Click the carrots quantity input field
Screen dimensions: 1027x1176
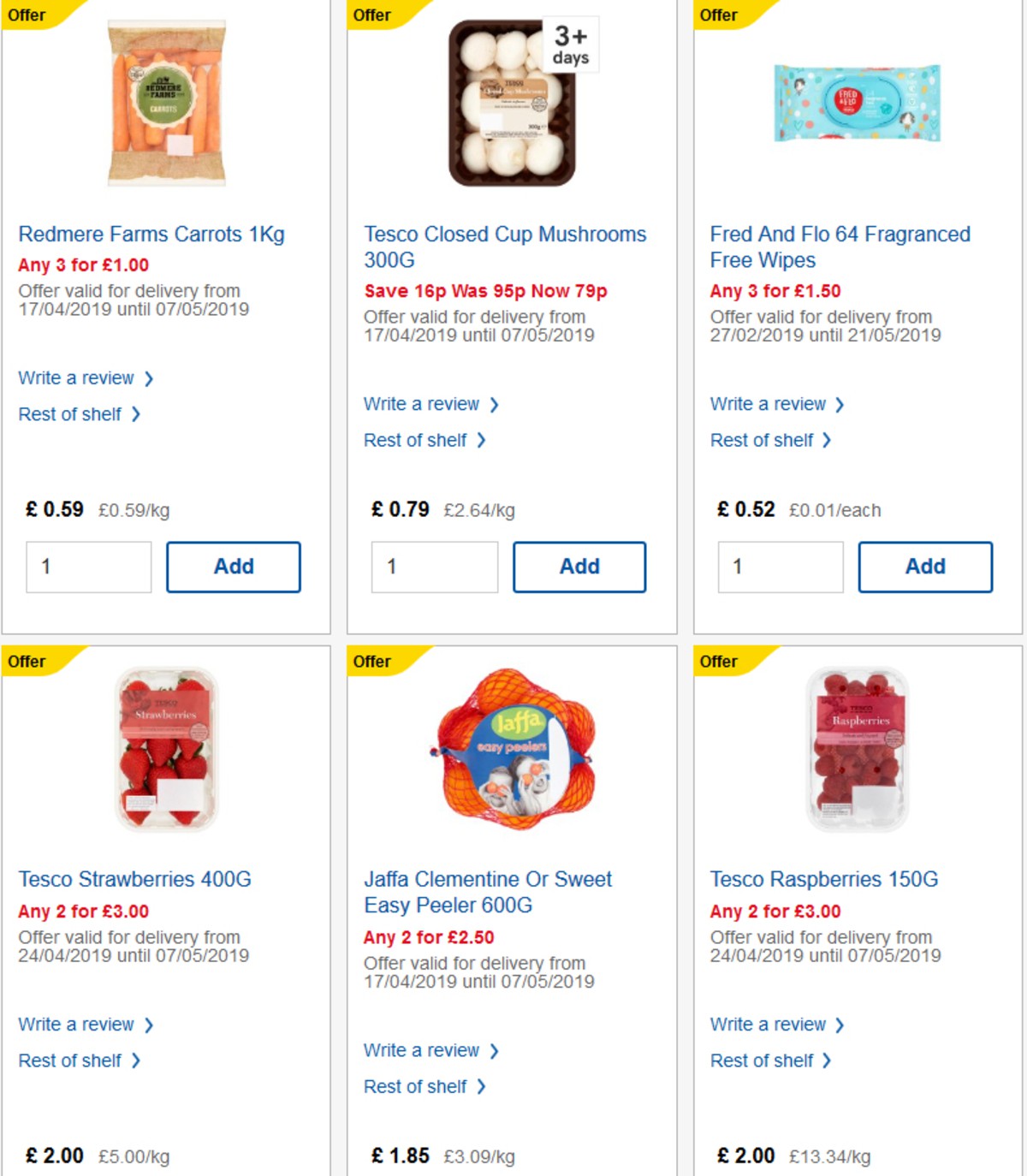click(x=87, y=566)
